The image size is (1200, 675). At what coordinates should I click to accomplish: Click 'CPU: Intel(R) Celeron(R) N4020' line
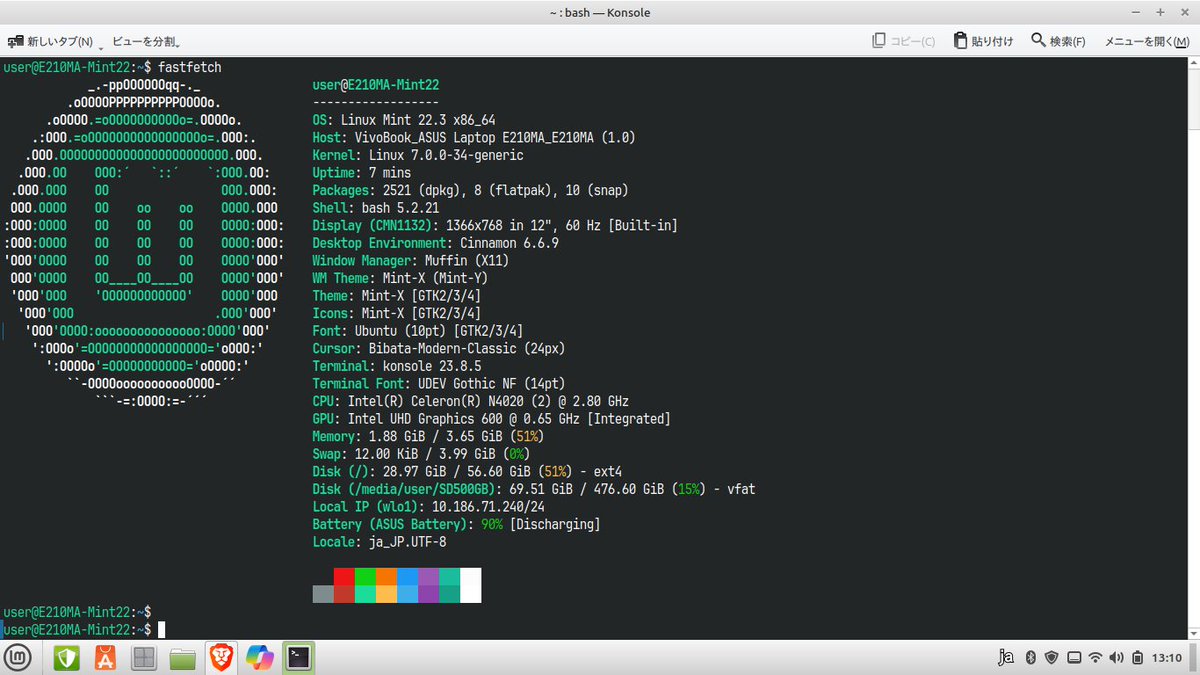coord(471,402)
